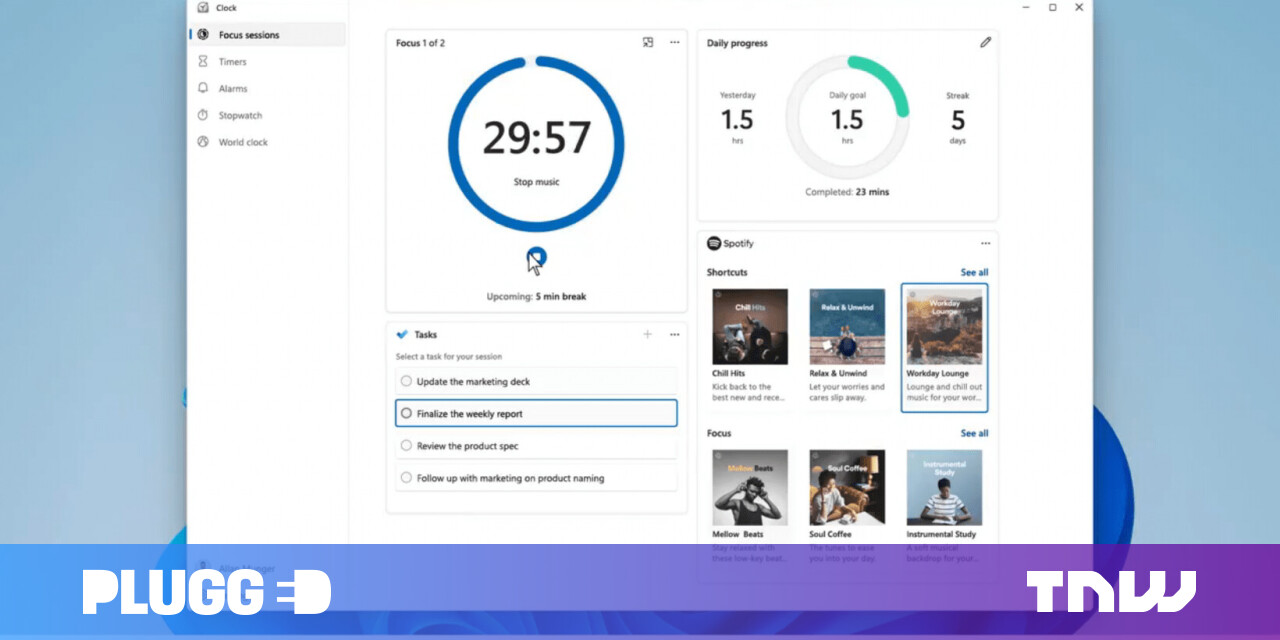Open the Focus panel three-dot menu

point(675,42)
